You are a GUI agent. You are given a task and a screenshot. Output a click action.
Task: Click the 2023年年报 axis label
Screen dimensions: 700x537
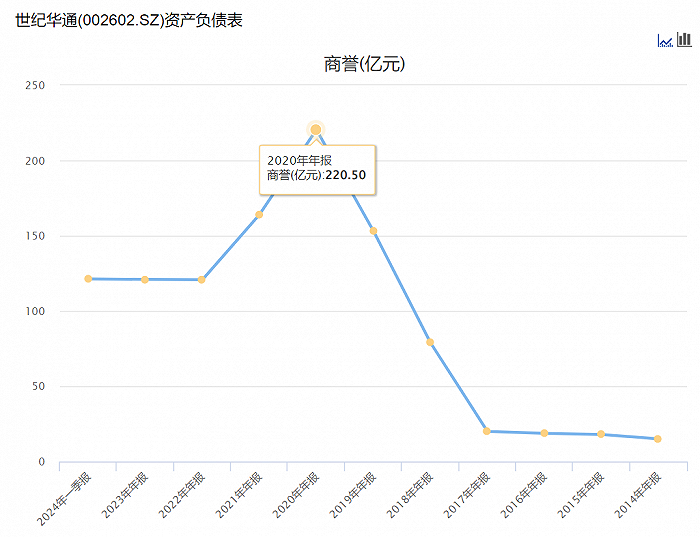click(125, 495)
